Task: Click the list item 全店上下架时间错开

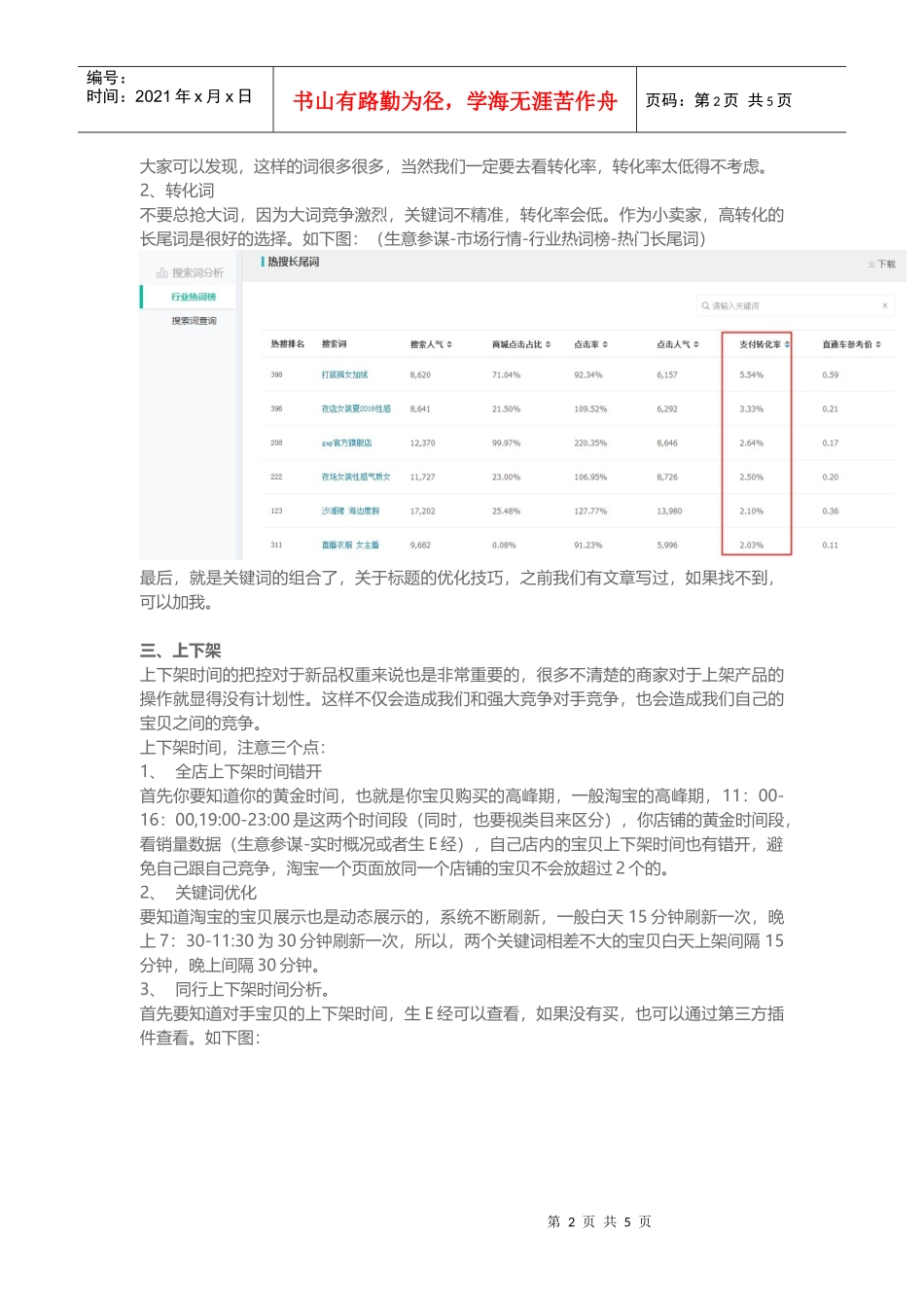Action: point(248,772)
